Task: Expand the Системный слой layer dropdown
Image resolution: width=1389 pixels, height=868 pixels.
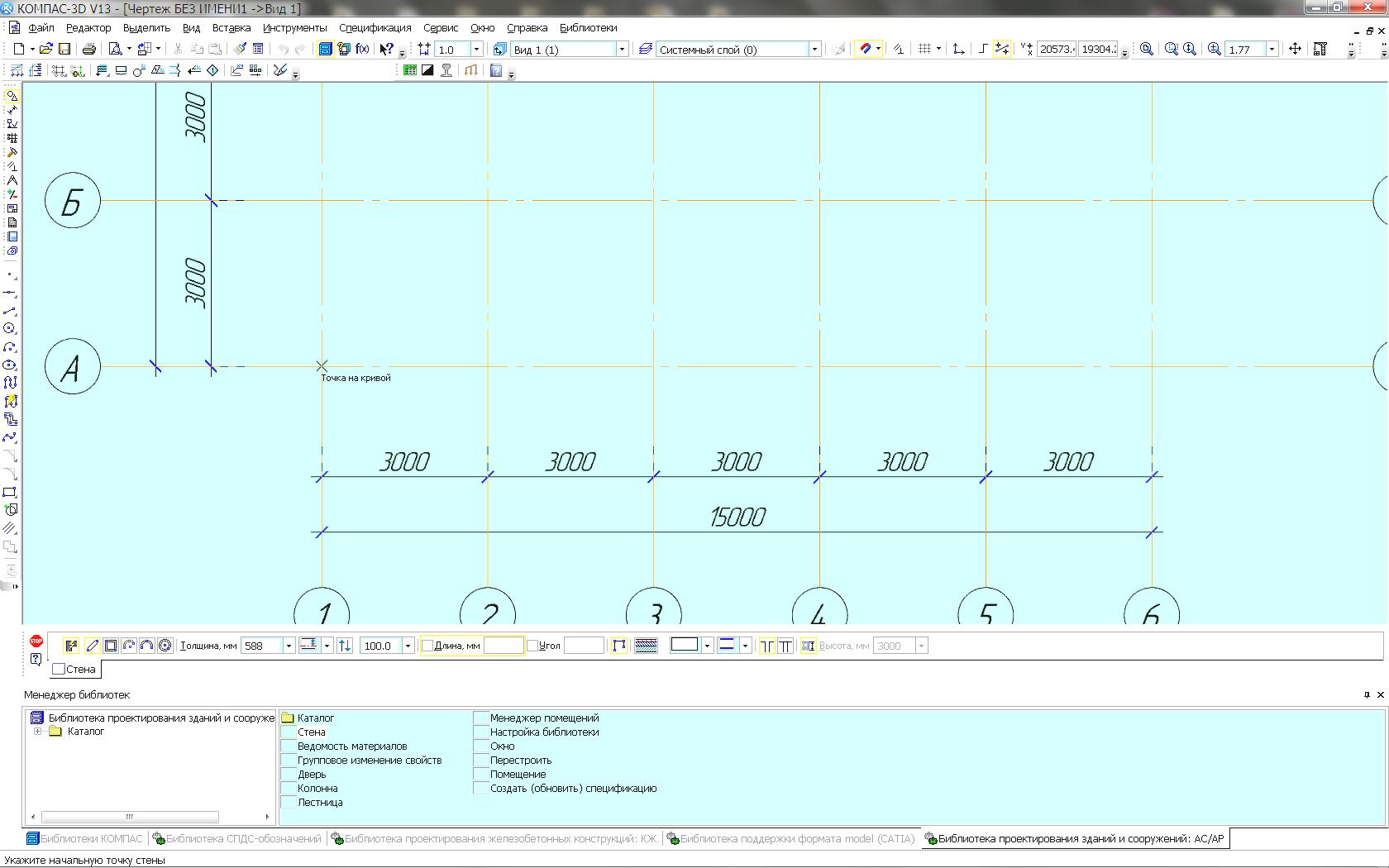Action: (x=814, y=50)
